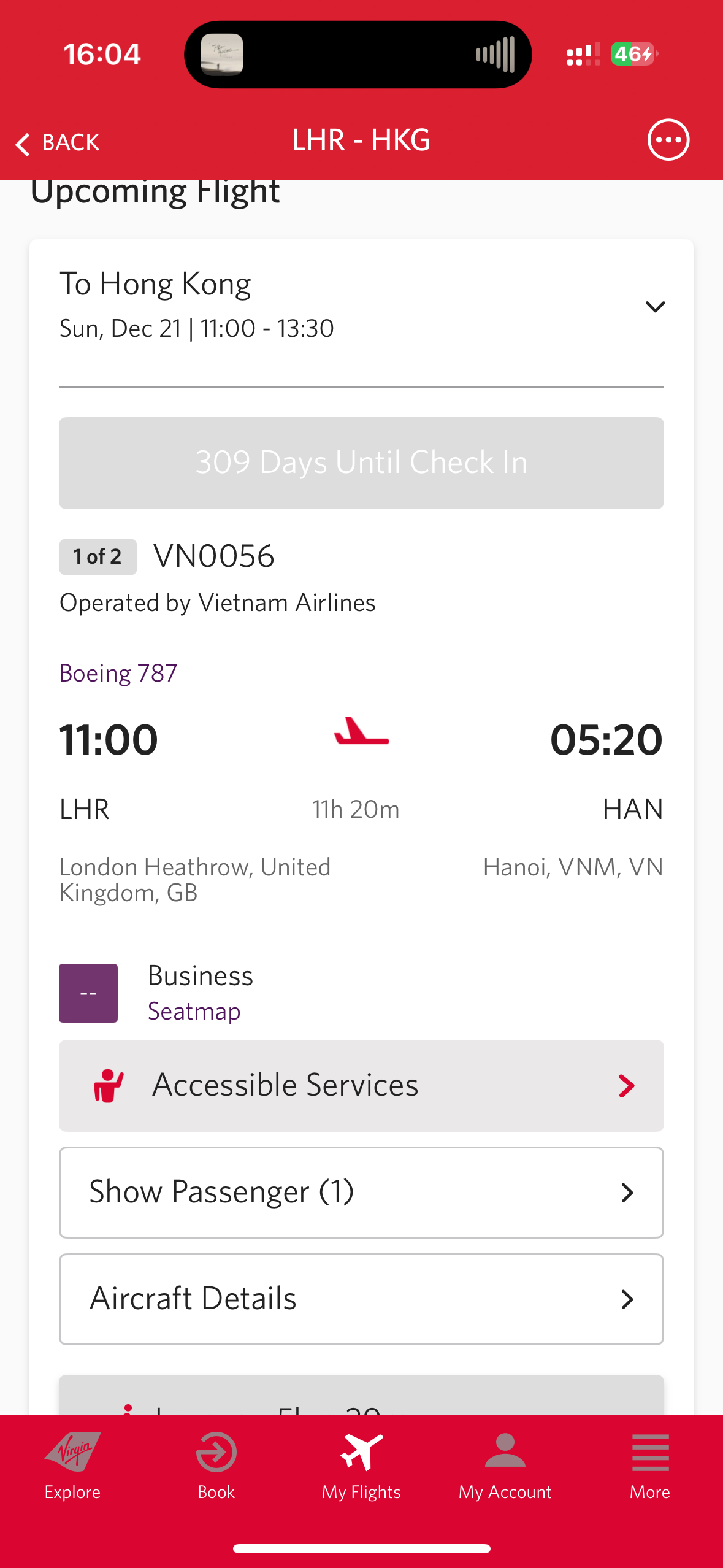
Task: Open the Seatmap link
Action: tap(194, 1011)
